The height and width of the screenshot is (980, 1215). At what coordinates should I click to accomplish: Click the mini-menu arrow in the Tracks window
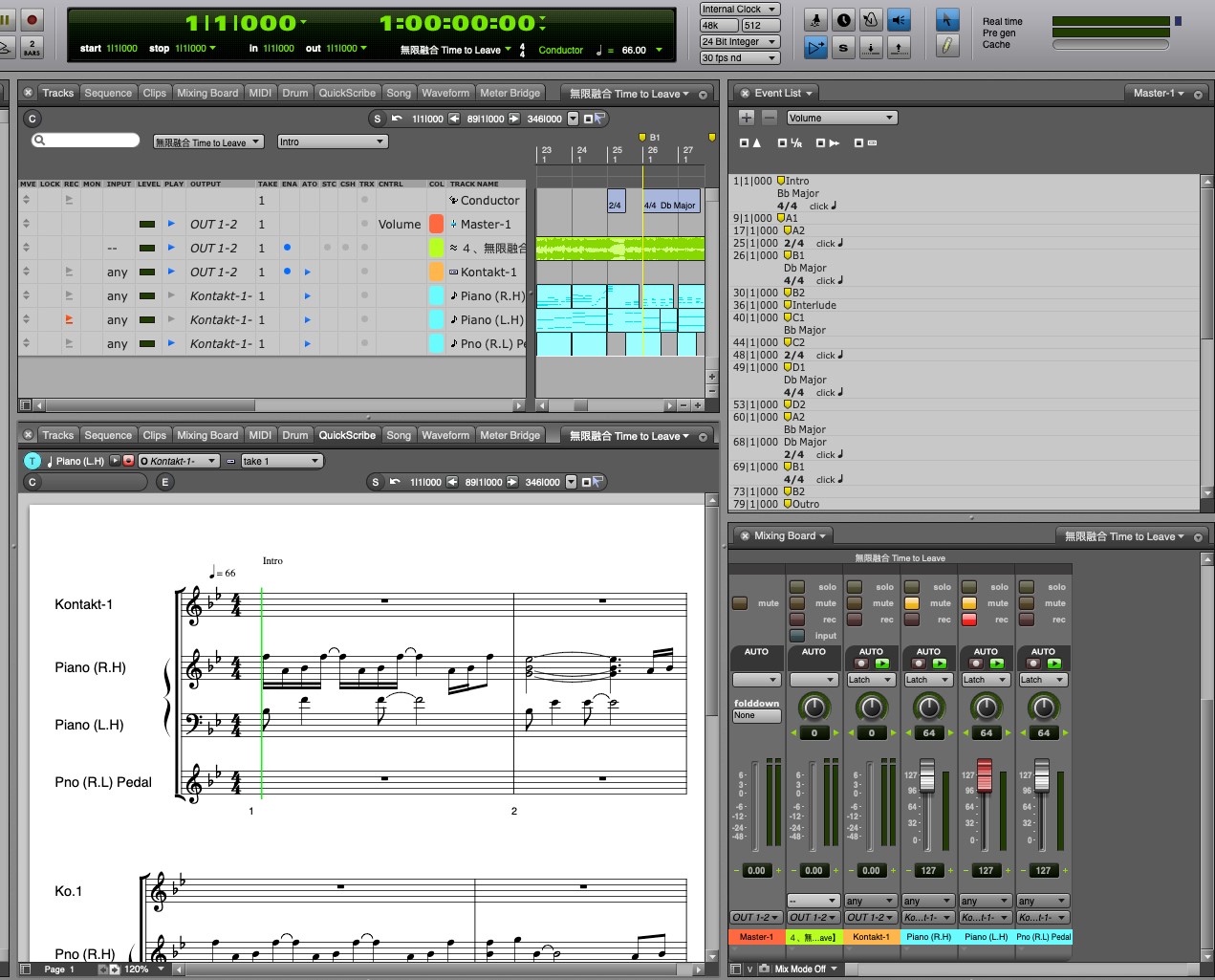(x=703, y=95)
